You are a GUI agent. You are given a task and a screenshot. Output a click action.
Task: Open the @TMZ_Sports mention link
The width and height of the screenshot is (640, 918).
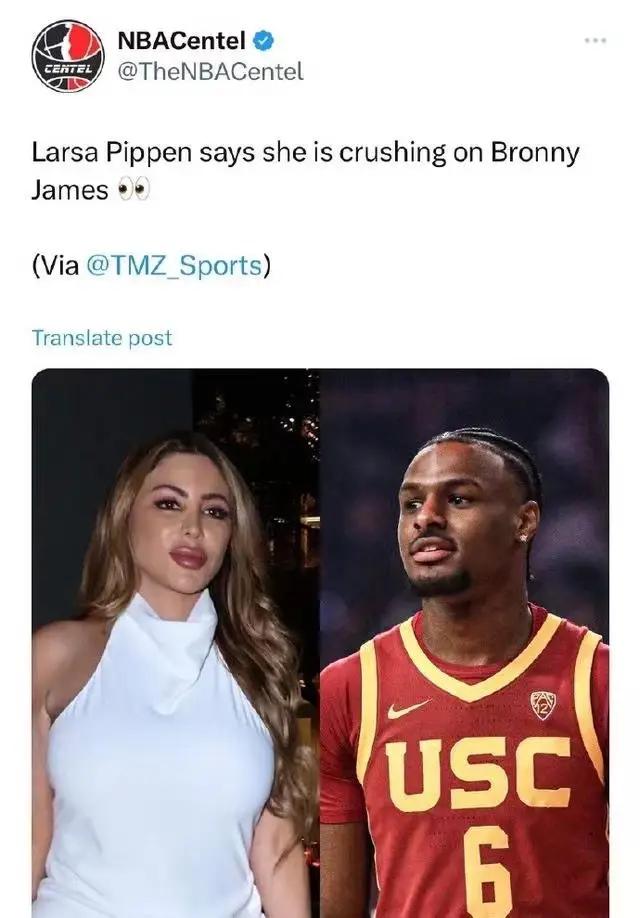(x=174, y=265)
